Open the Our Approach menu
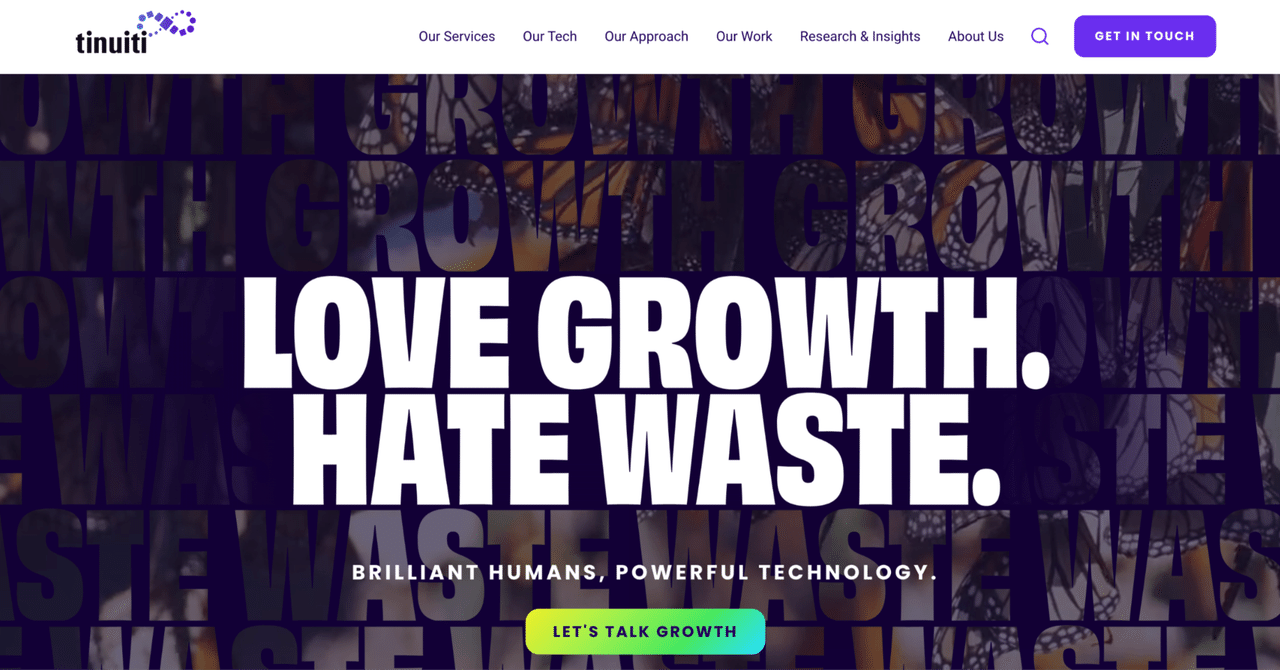This screenshot has width=1280, height=670. pyautogui.click(x=646, y=36)
